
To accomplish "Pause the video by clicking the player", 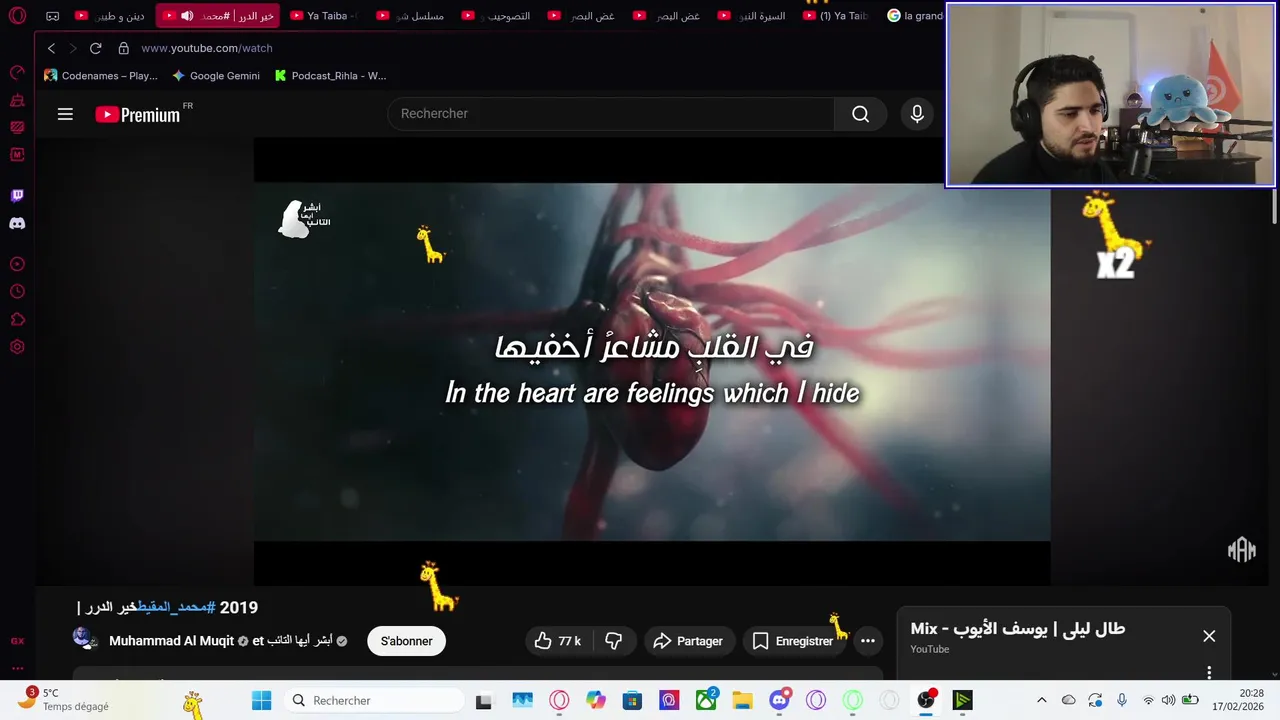I will coord(652,362).
